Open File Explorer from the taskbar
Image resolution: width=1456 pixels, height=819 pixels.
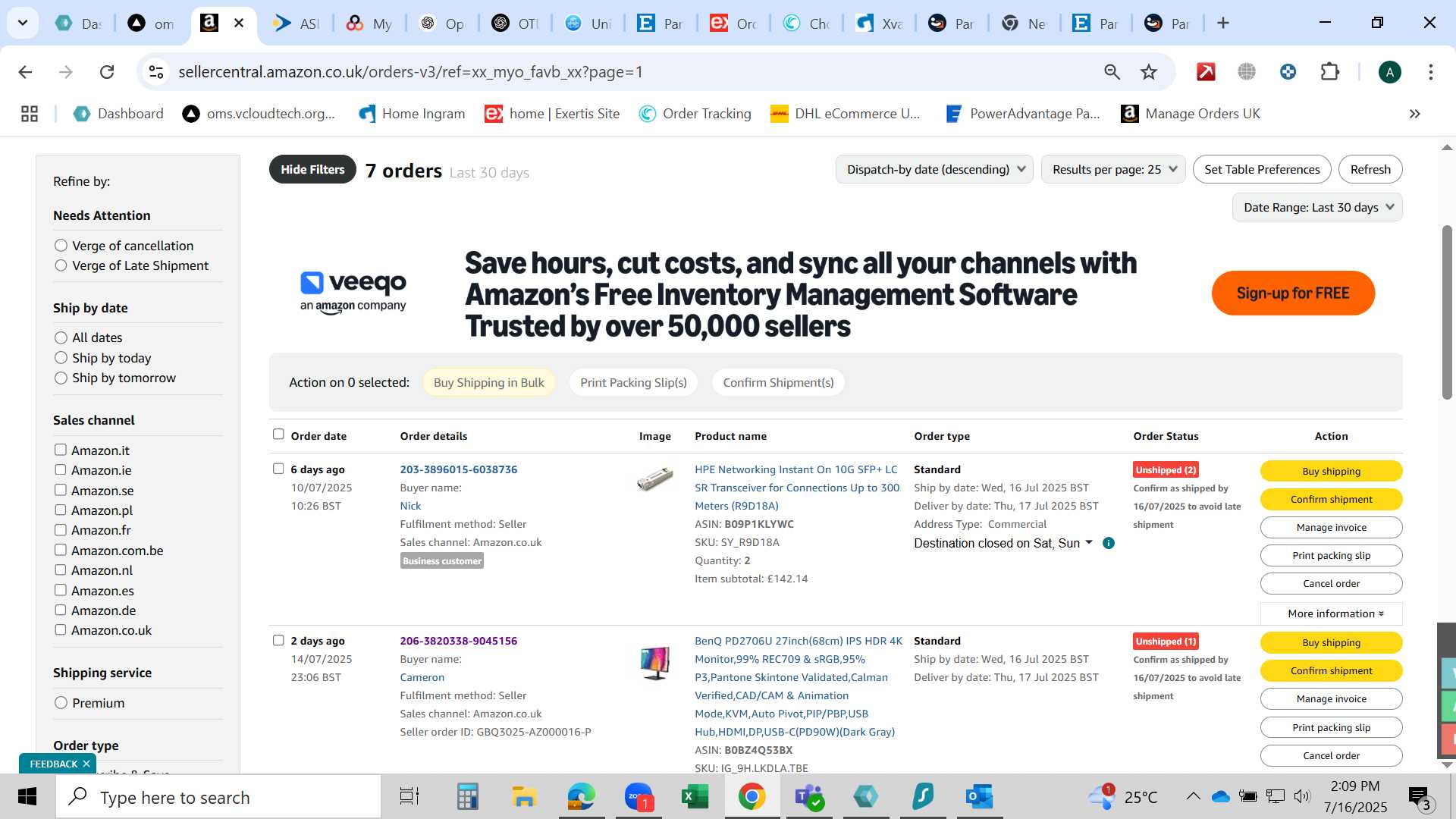pyautogui.click(x=524, y=797)
